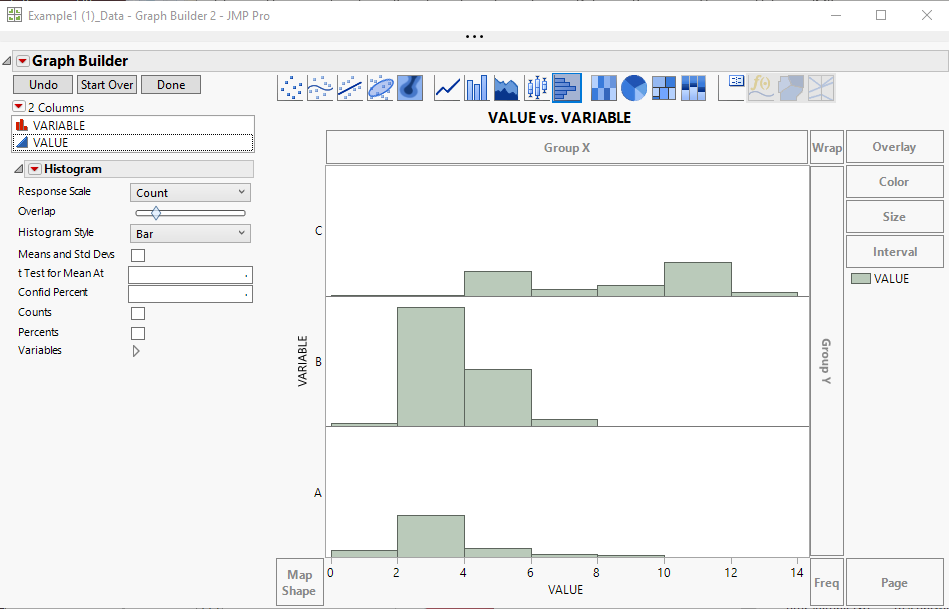Enable the Percents checkbox
The width and height of the screenshot is (949, 609).
coord(138,333)
